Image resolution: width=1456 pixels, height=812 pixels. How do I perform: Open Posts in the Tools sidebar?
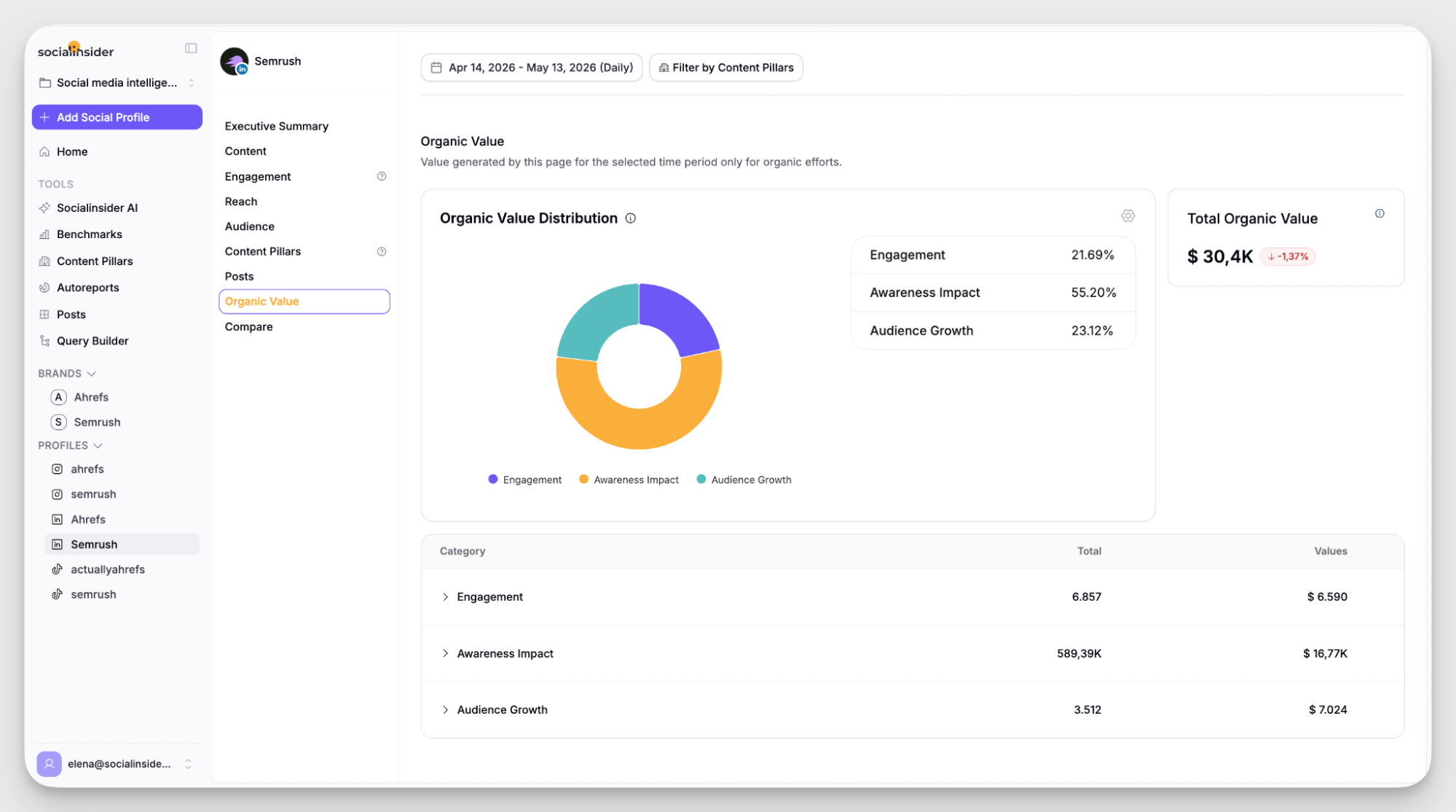point(71,315)
